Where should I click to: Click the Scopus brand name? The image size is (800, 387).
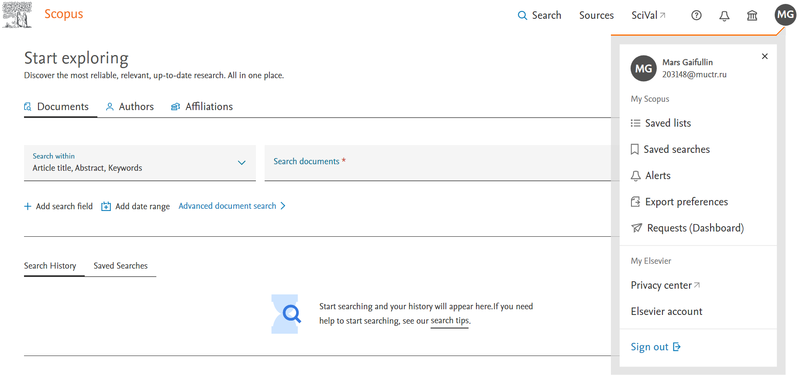(x=63, y=14)
